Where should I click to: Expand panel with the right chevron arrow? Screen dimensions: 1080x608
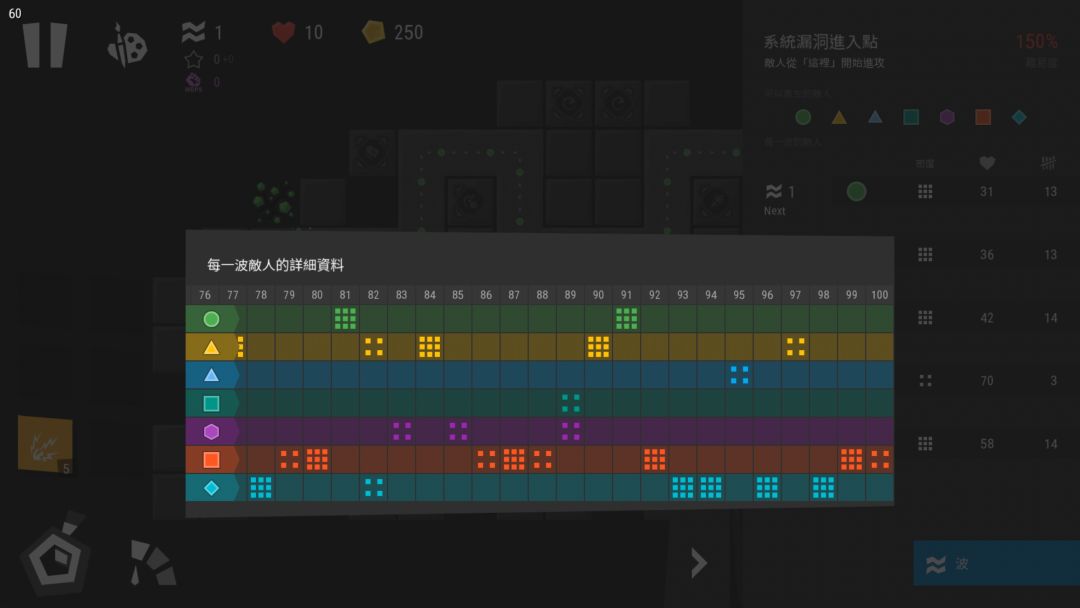click(698, 563)
